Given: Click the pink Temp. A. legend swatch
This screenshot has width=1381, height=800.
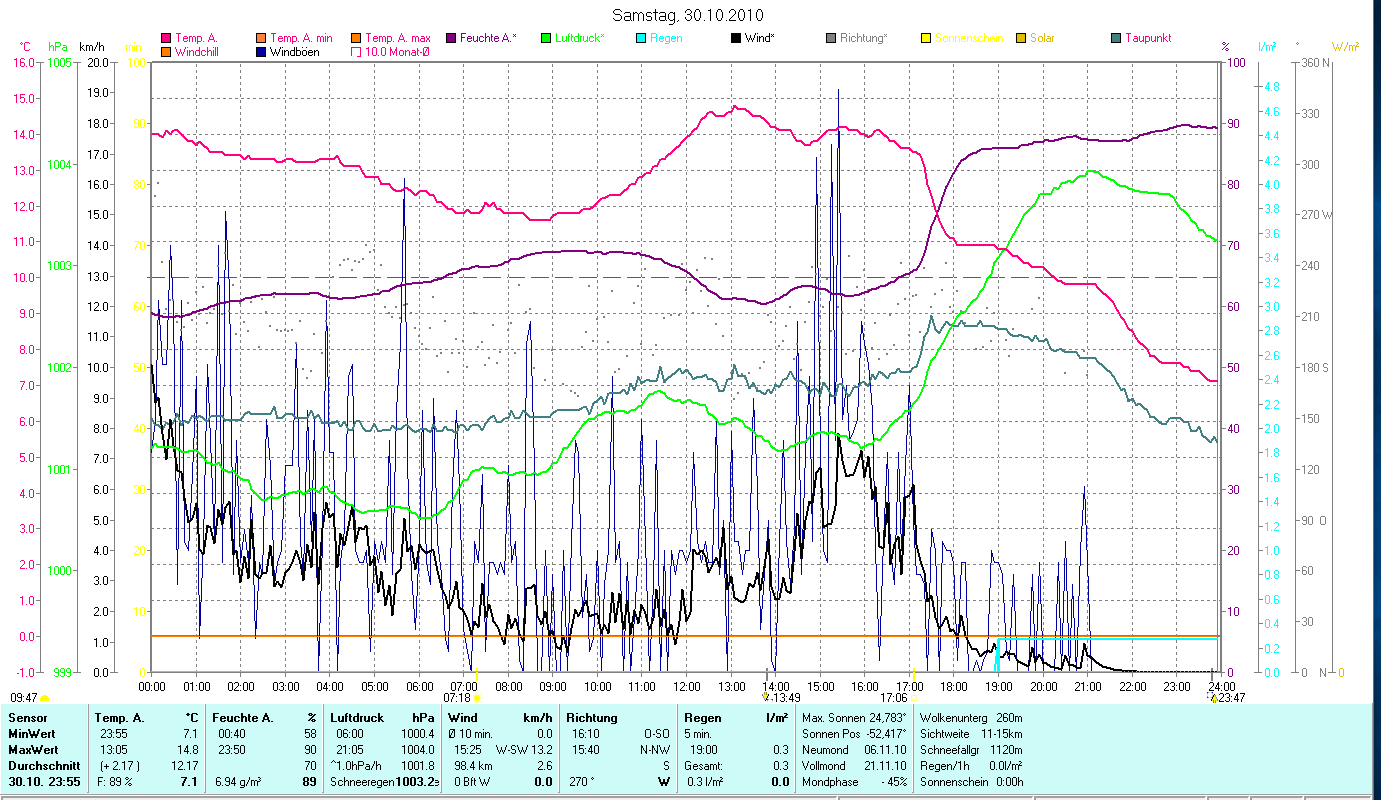Looking at the screenshot, I should [165, 38].
